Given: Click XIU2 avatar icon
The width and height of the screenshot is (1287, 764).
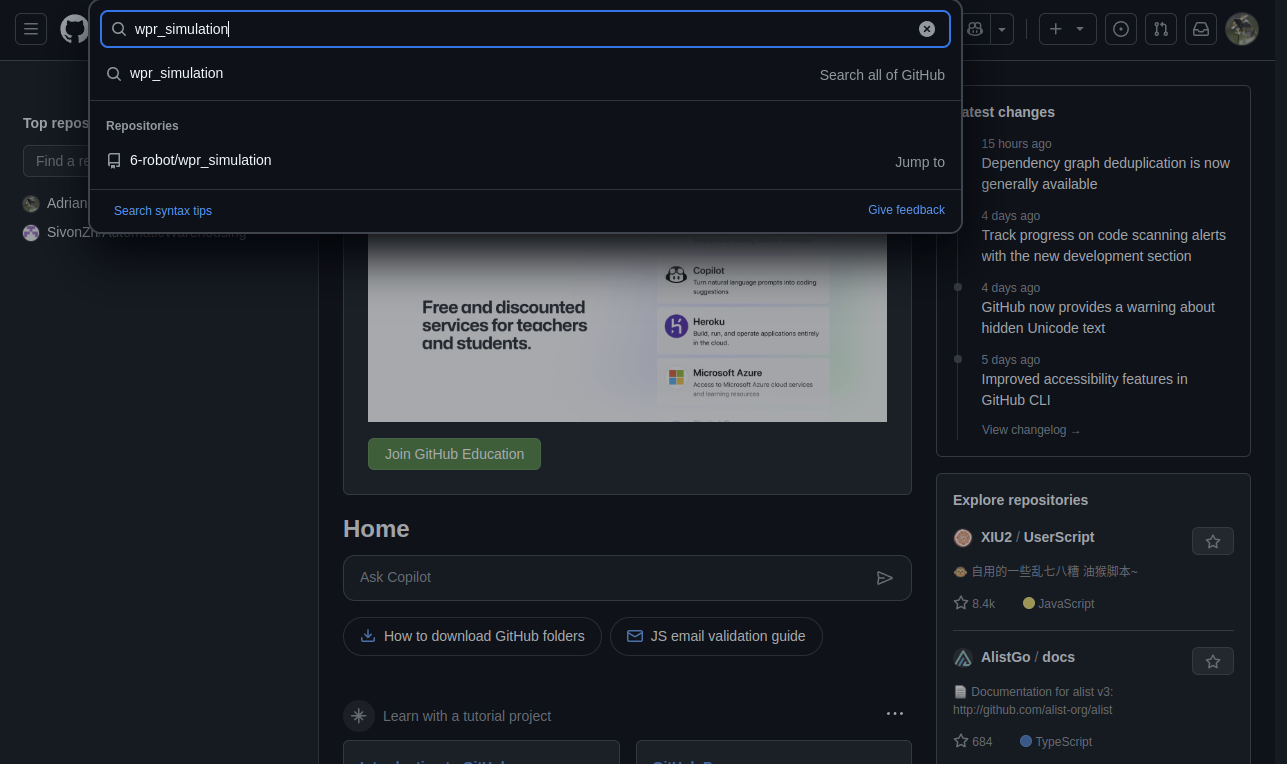Looking at the screenshot, I should pyautogui.click(x=963, y=538).
